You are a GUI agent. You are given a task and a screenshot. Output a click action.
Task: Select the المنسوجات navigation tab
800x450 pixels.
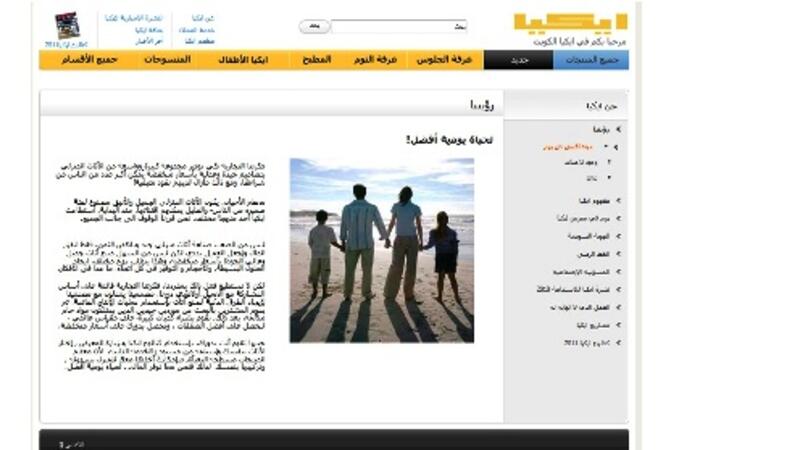tap(167, 60)
